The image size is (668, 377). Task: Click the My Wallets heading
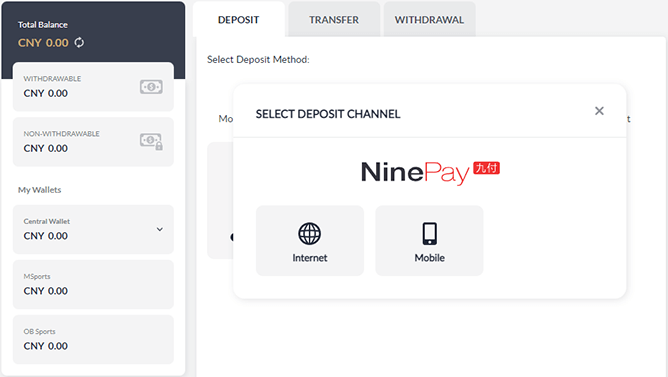[x=40, y=190]
